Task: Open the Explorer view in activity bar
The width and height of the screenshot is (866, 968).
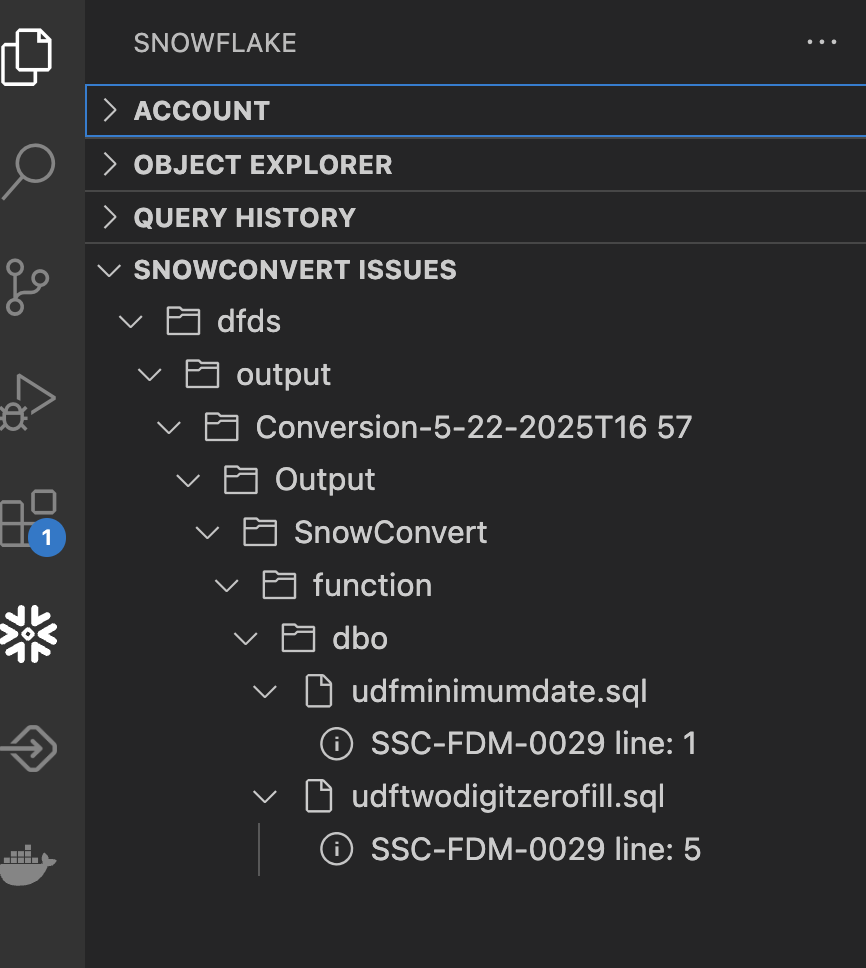Action: tap(28, 57)
